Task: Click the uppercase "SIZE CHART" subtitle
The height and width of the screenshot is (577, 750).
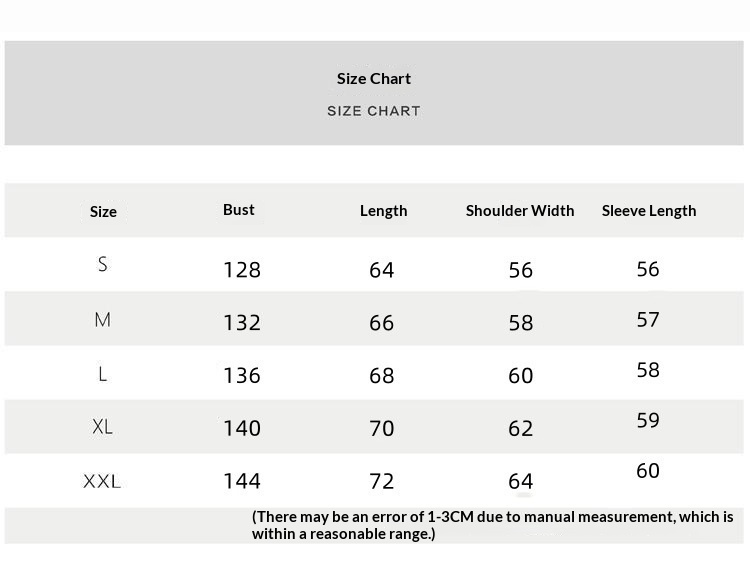Action: coord(374,111)
